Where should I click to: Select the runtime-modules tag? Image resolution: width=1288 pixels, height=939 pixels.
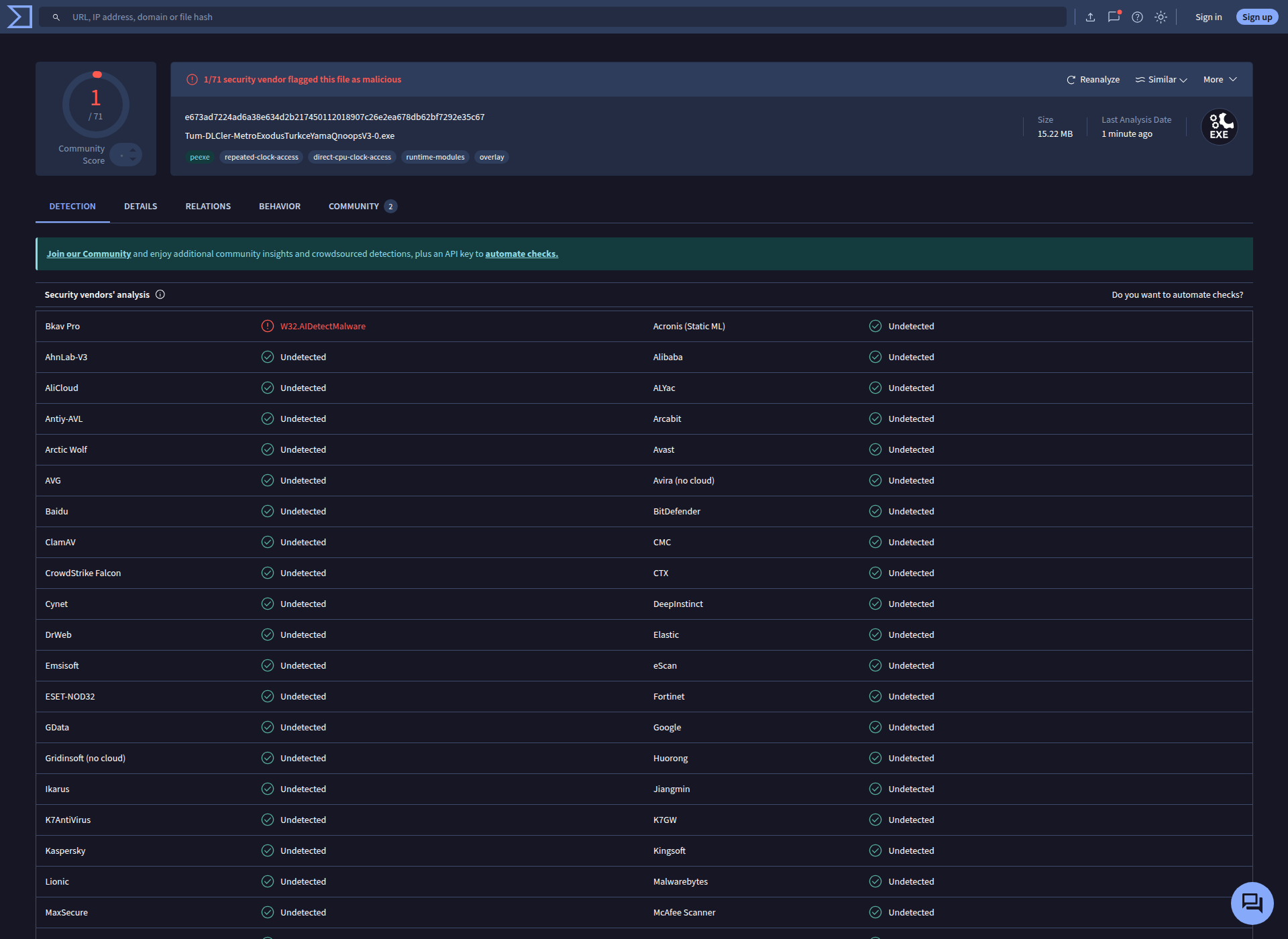coord(435,158)
